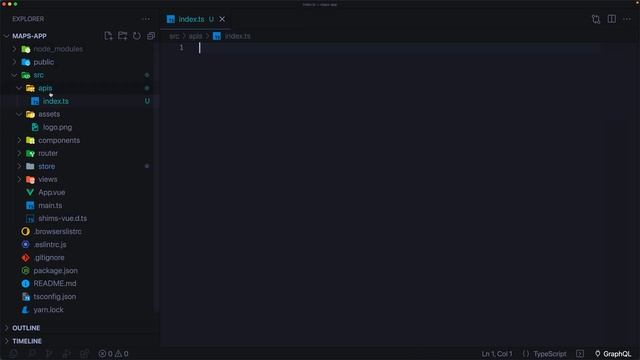
Task: Collapse the apis folder
Action: (x=19, y=88)
